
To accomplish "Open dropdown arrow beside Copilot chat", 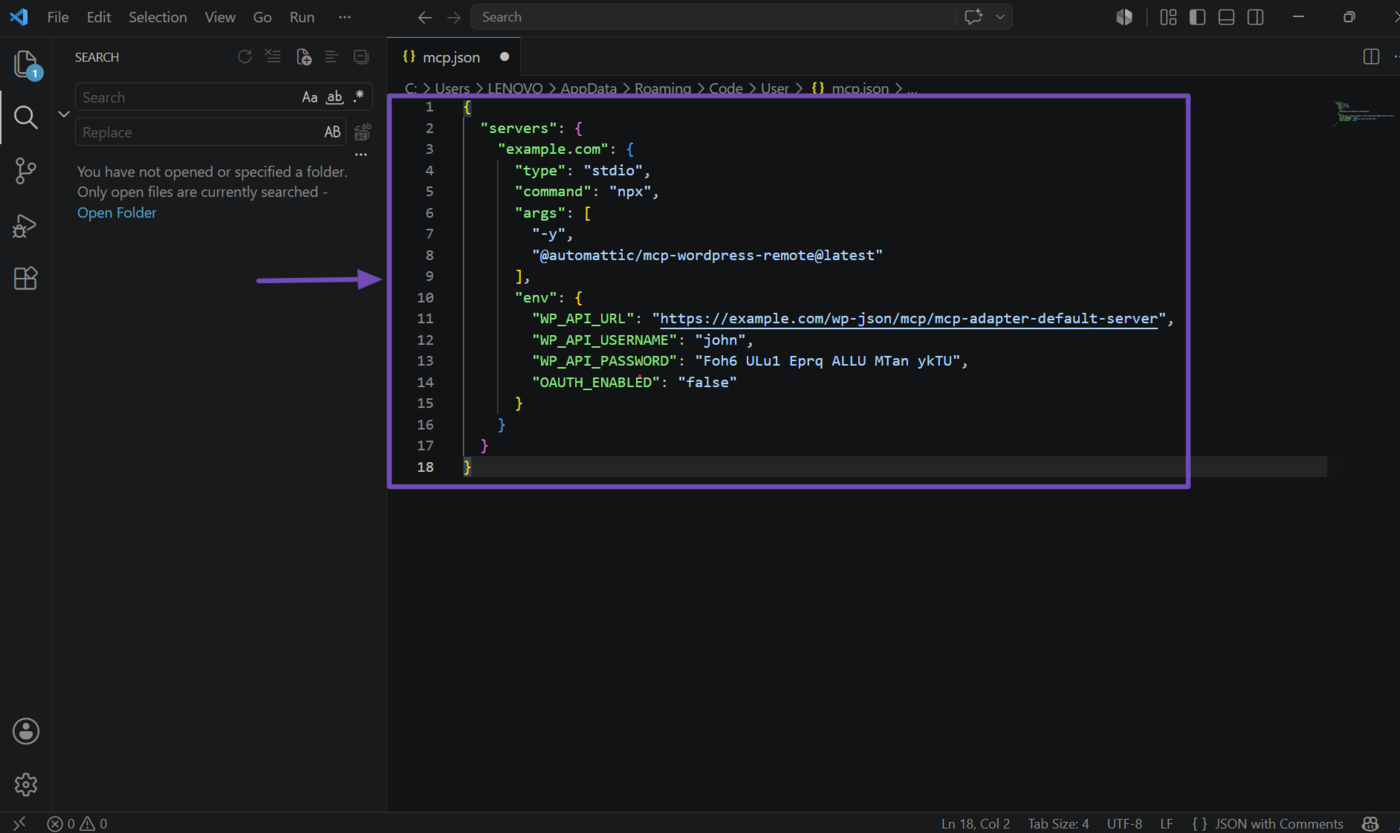I will point(1000,17).
